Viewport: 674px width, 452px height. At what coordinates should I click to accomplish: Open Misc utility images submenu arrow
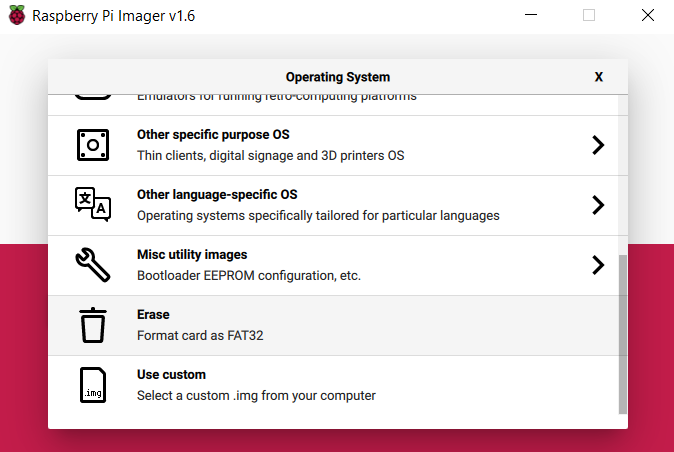pos(598,265)
